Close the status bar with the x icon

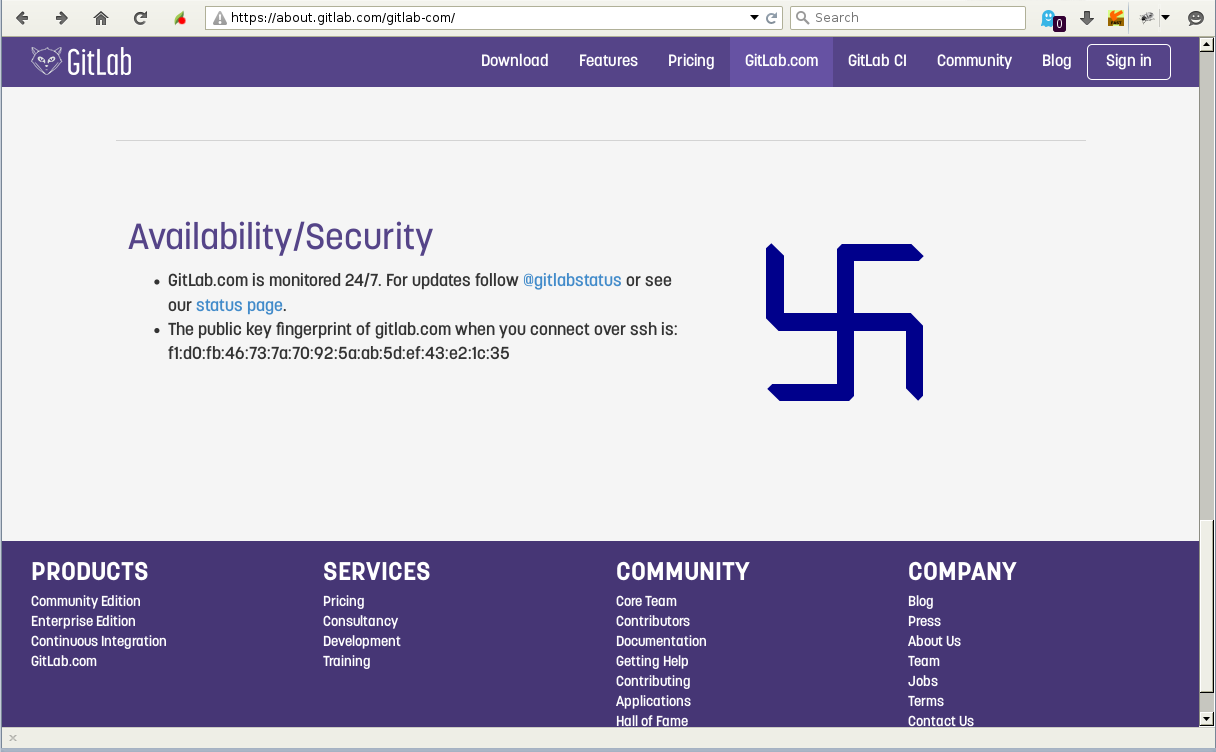click(x=13, y=738)
